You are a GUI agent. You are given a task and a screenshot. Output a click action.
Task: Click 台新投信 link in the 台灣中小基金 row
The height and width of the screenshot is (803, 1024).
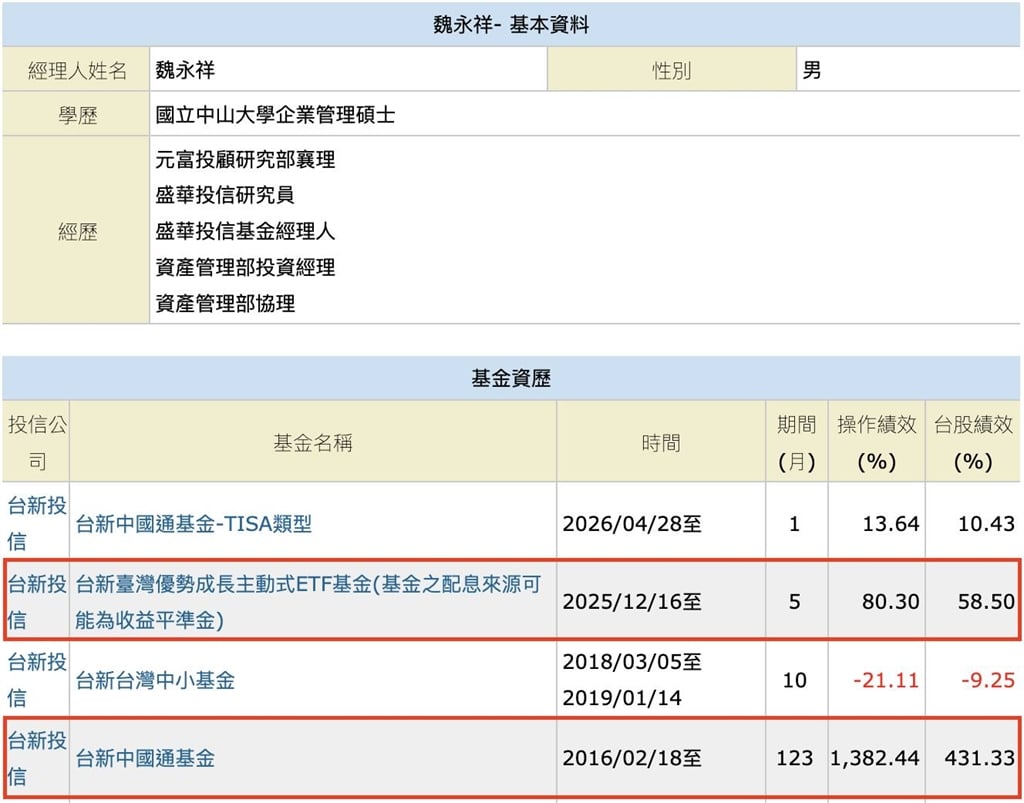click(x=37, y=680)
